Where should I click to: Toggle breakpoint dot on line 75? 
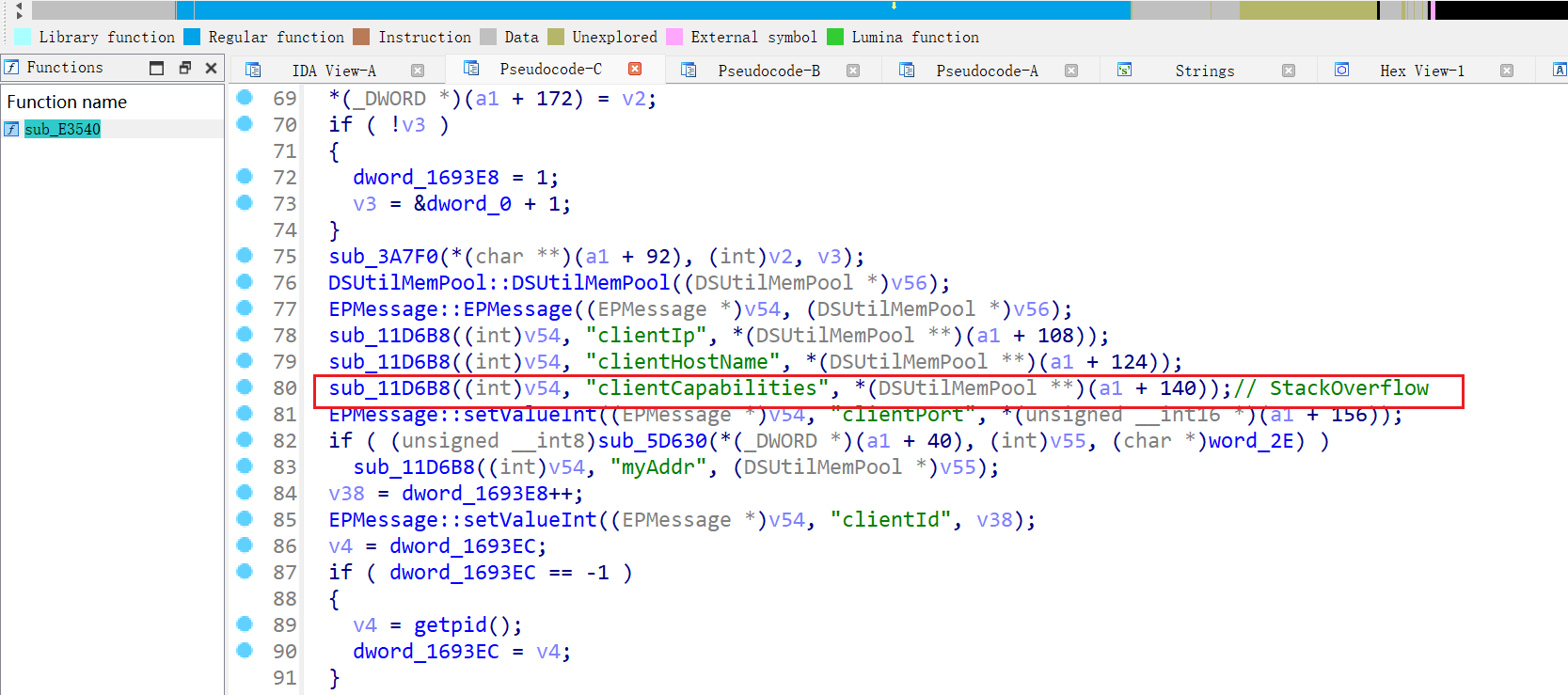point(245,255)
